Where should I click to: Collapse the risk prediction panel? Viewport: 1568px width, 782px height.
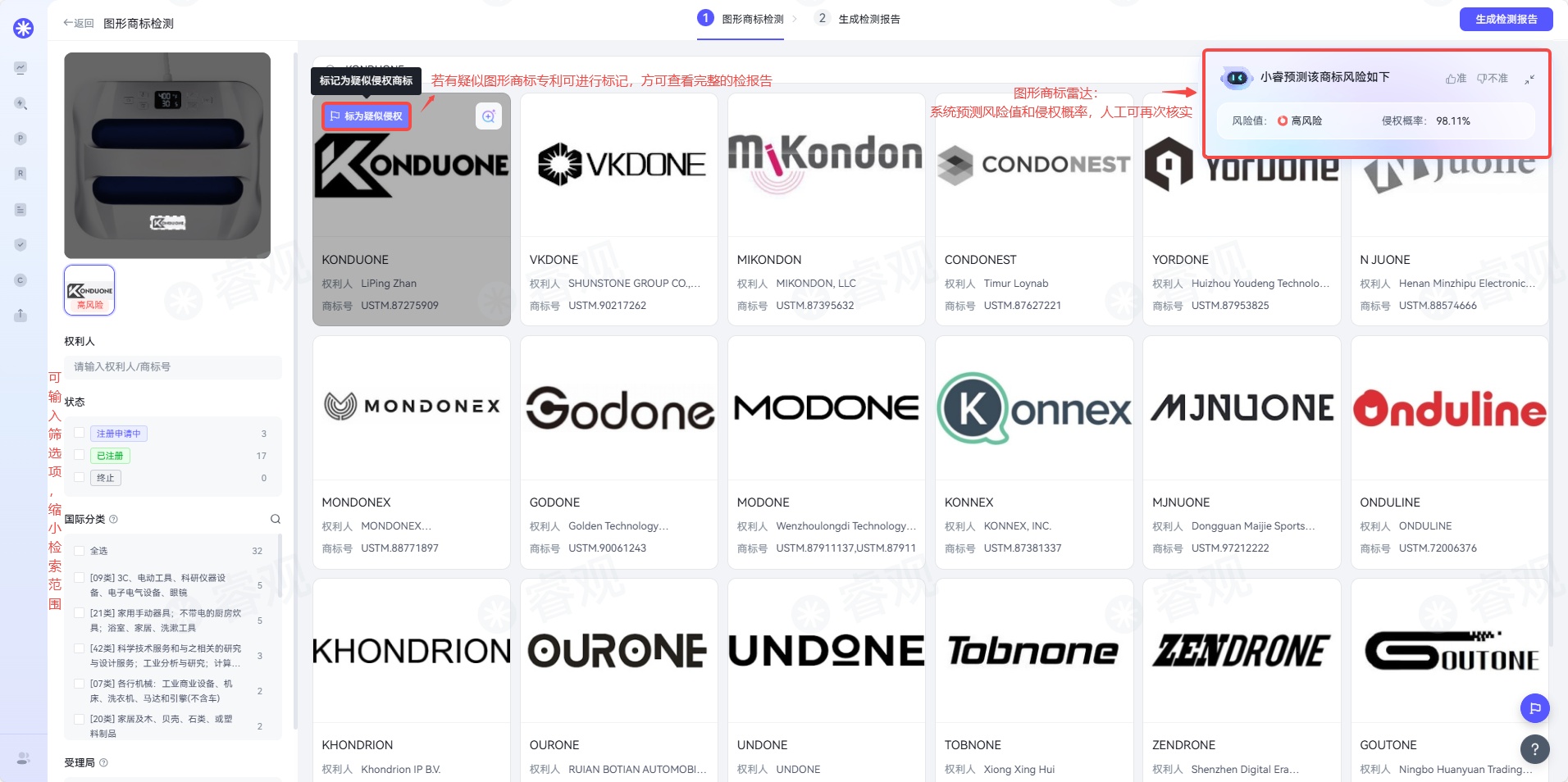point(1529,79)
